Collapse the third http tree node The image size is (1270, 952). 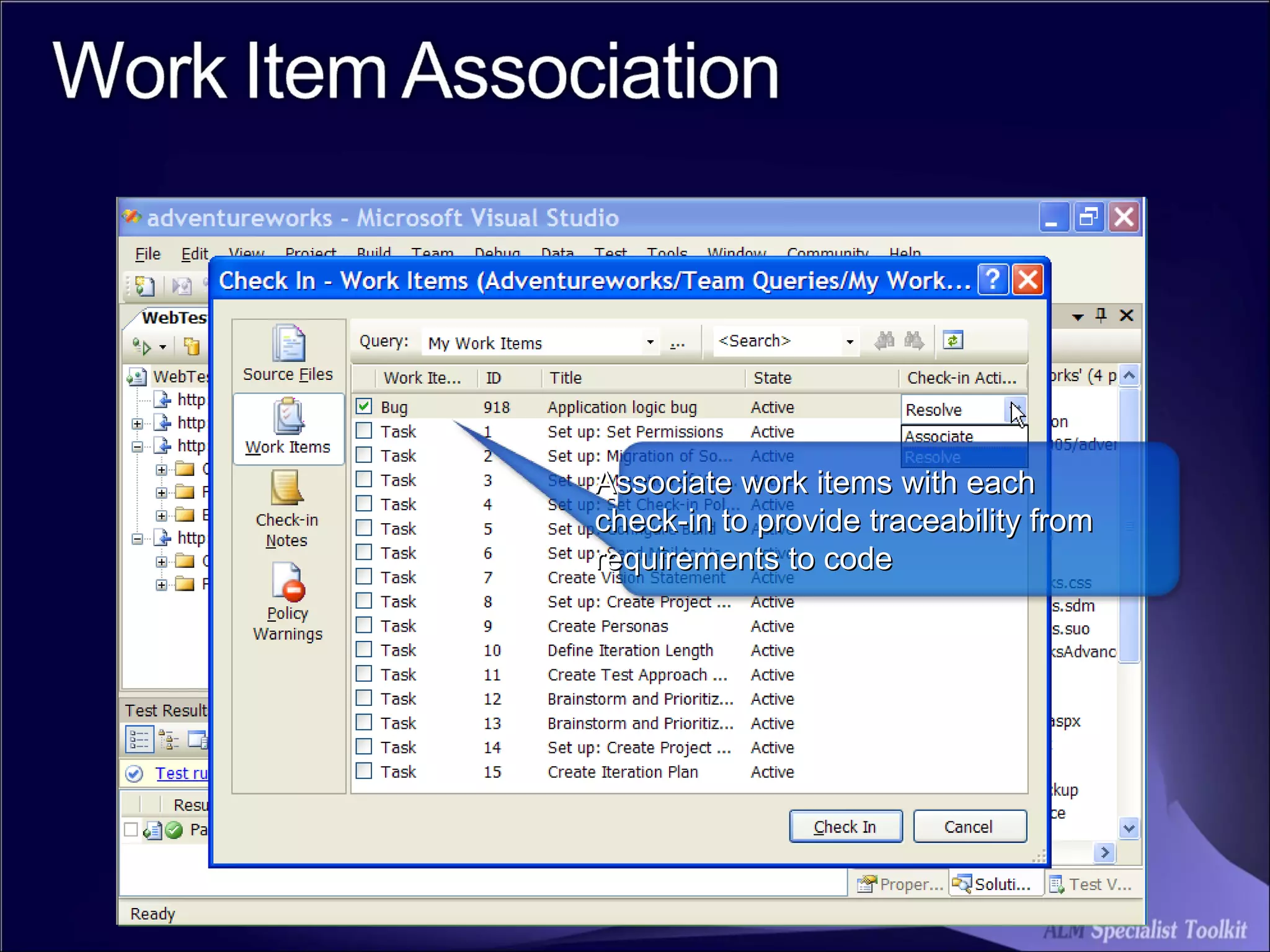point(138,447)
